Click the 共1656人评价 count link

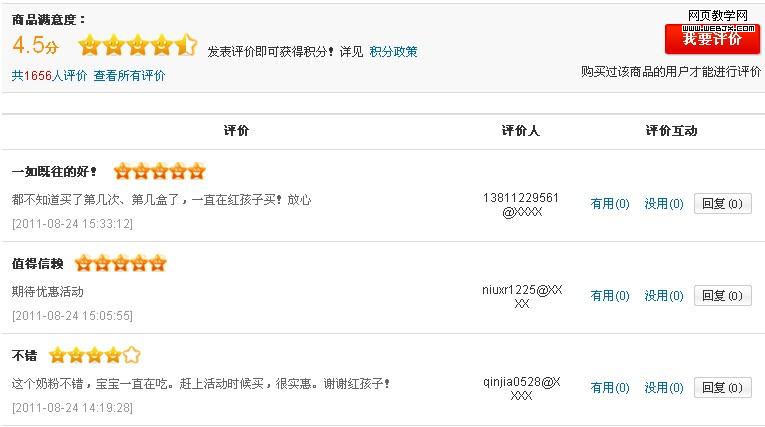49,75
